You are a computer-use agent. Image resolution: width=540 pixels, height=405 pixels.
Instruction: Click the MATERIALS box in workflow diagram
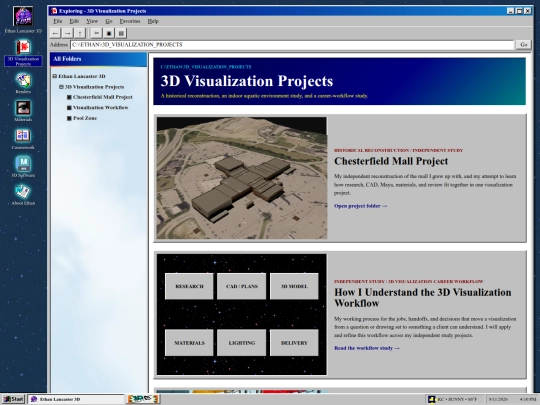point(189,343)
